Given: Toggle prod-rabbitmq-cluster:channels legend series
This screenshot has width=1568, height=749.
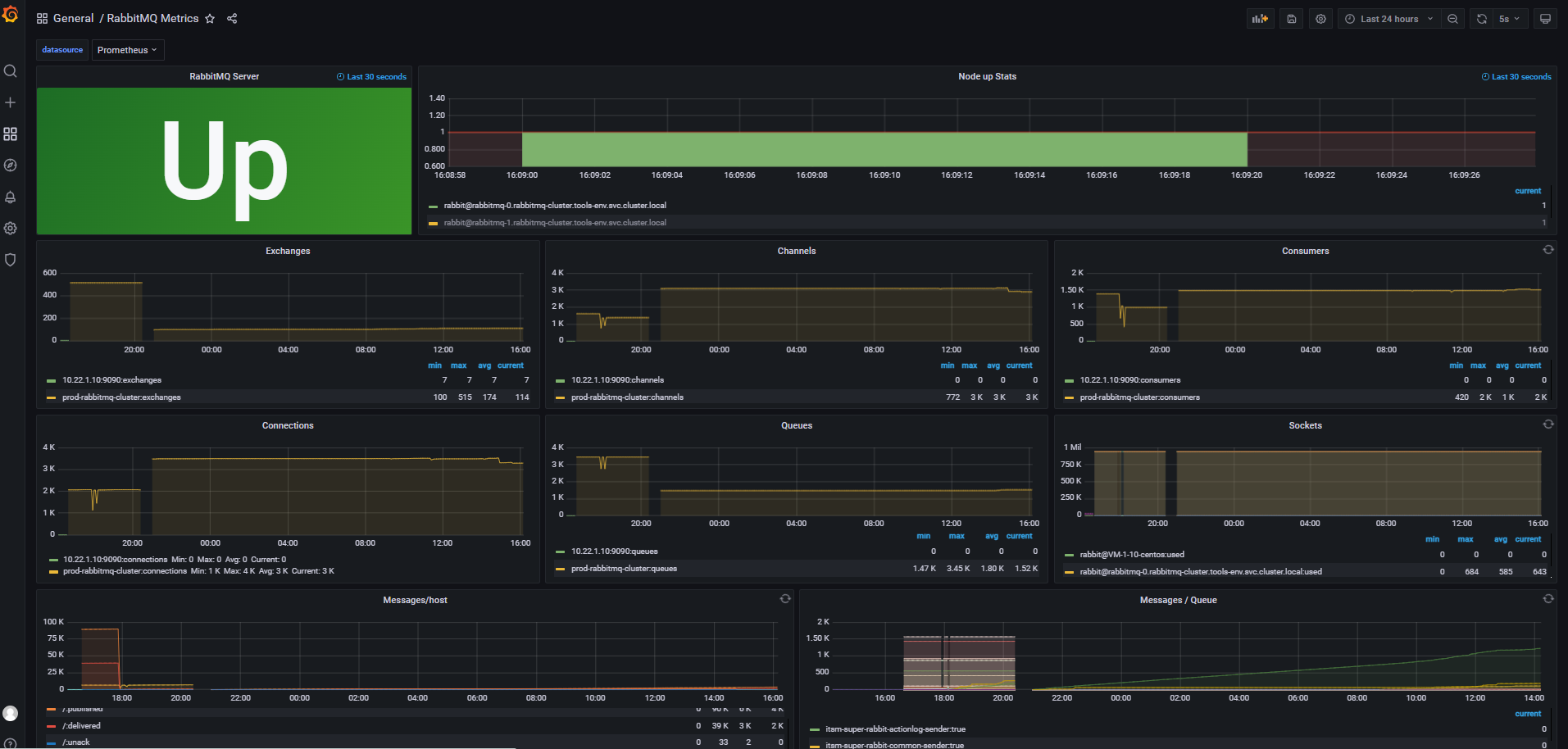Looking at the screenshot, I should [627, 397].
